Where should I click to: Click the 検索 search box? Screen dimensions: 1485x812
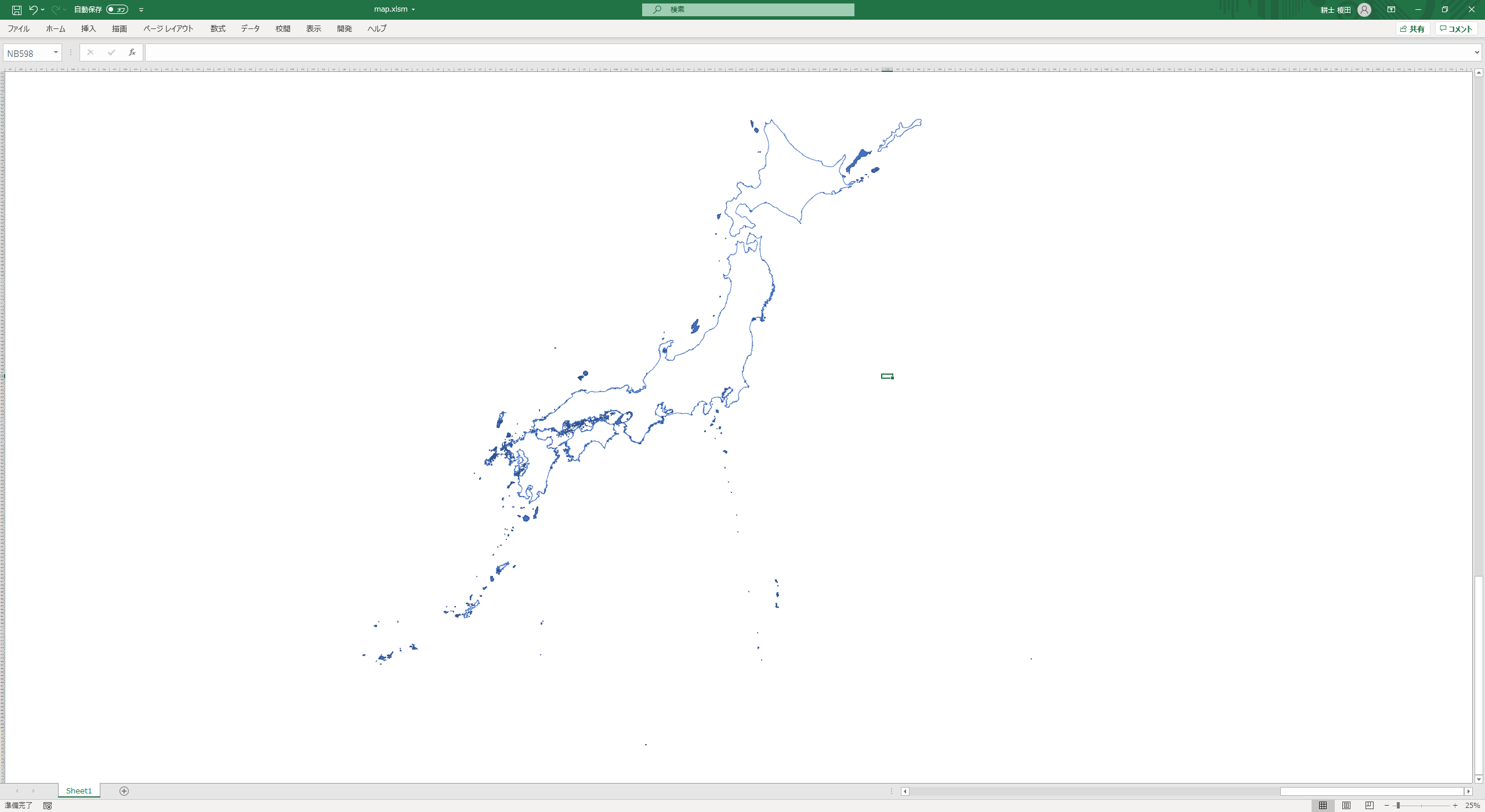click(748, 10)
